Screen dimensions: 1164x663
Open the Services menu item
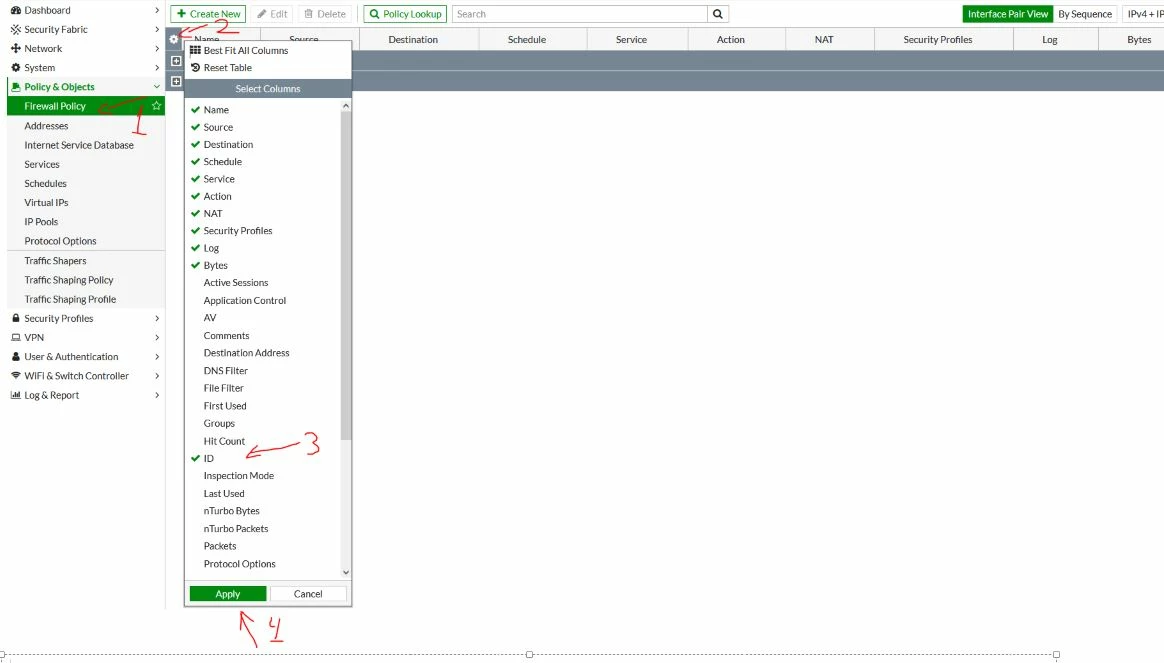pyautogui.click(x=42, y=165)
